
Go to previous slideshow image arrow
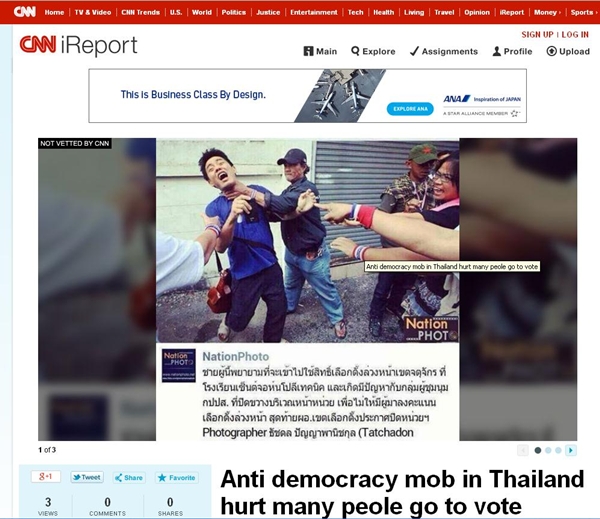coord(523,450)
